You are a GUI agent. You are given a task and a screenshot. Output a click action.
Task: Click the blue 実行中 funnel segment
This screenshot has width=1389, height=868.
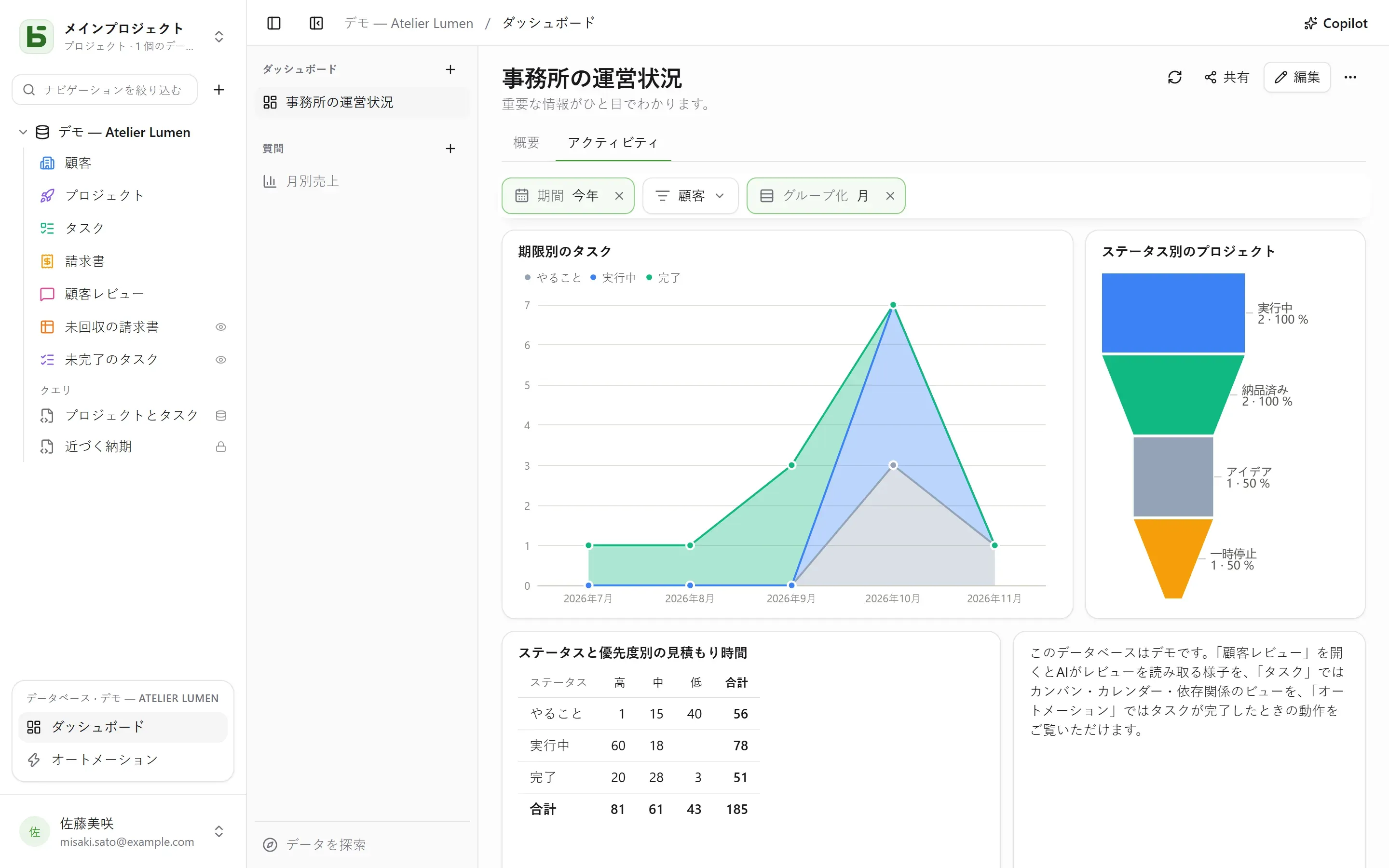click(x=1172, y=312)
